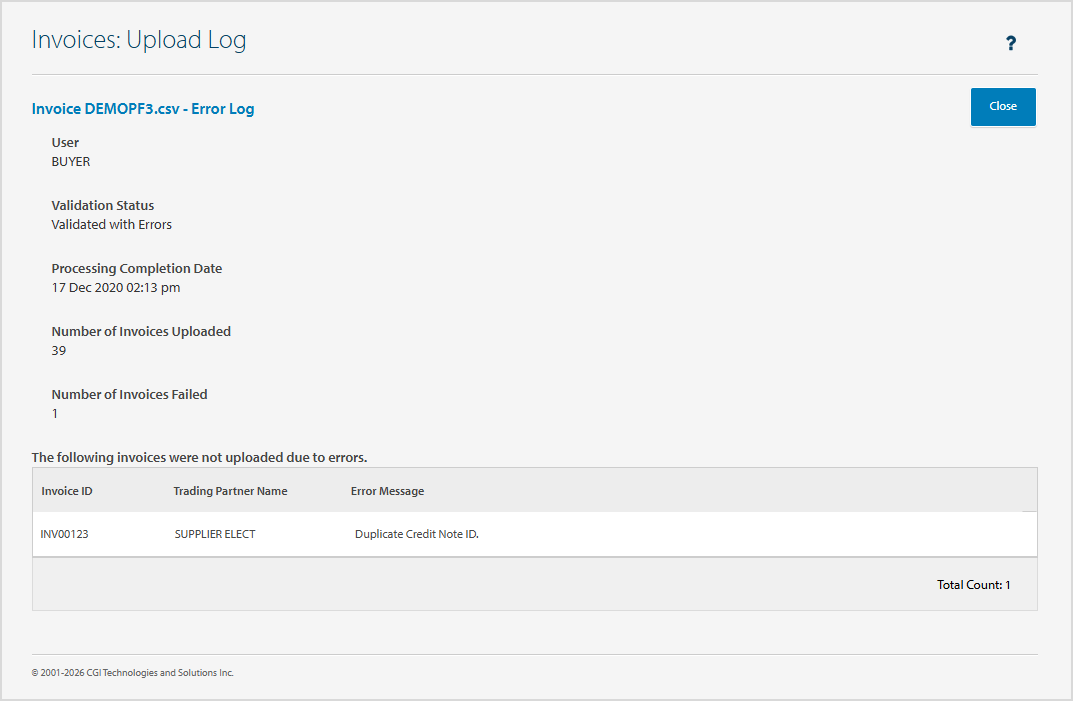Select the SUPPLIER ELECT partner cell

[x=215, y=534]
